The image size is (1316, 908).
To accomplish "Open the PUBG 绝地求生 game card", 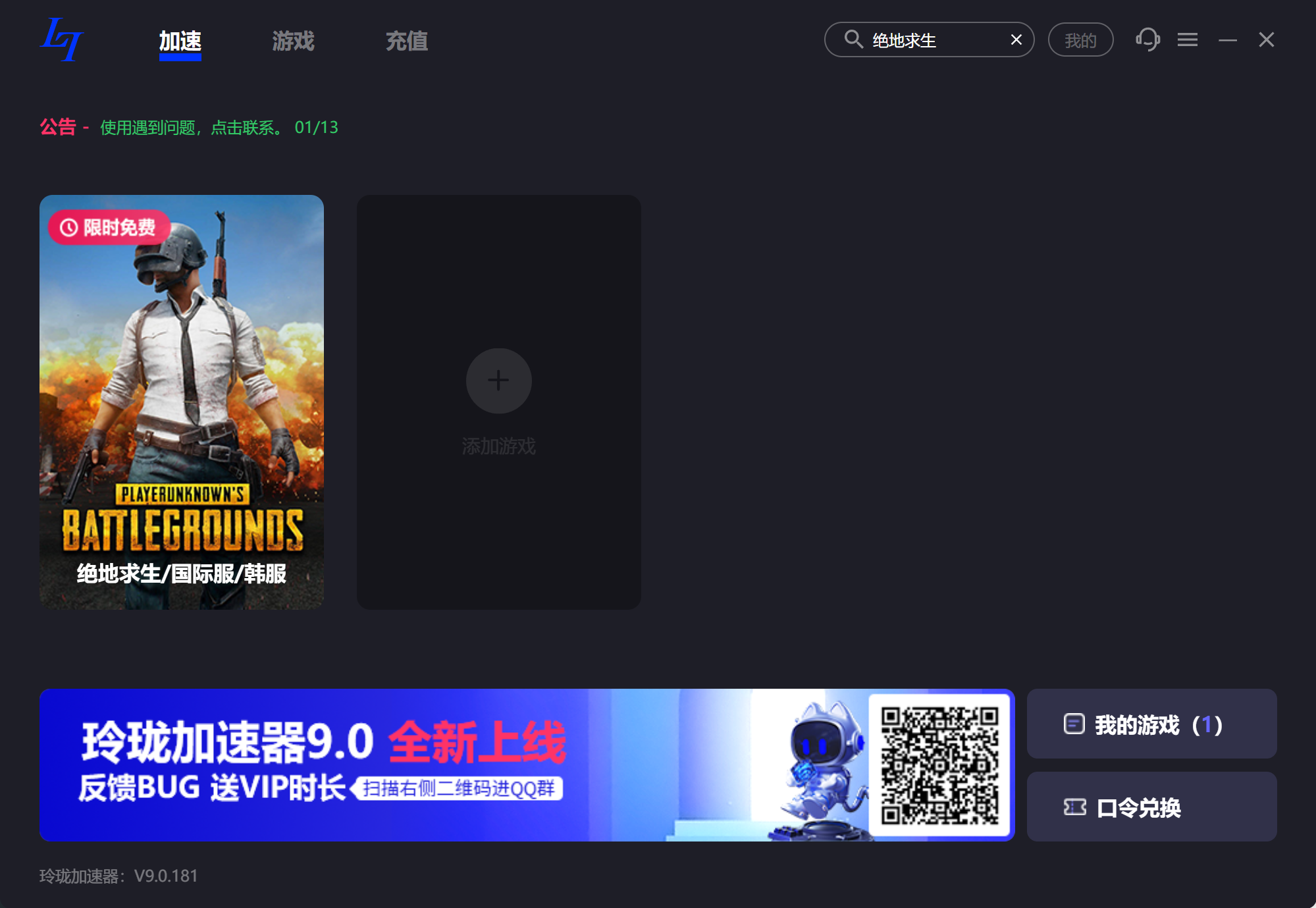I will 182,402.
